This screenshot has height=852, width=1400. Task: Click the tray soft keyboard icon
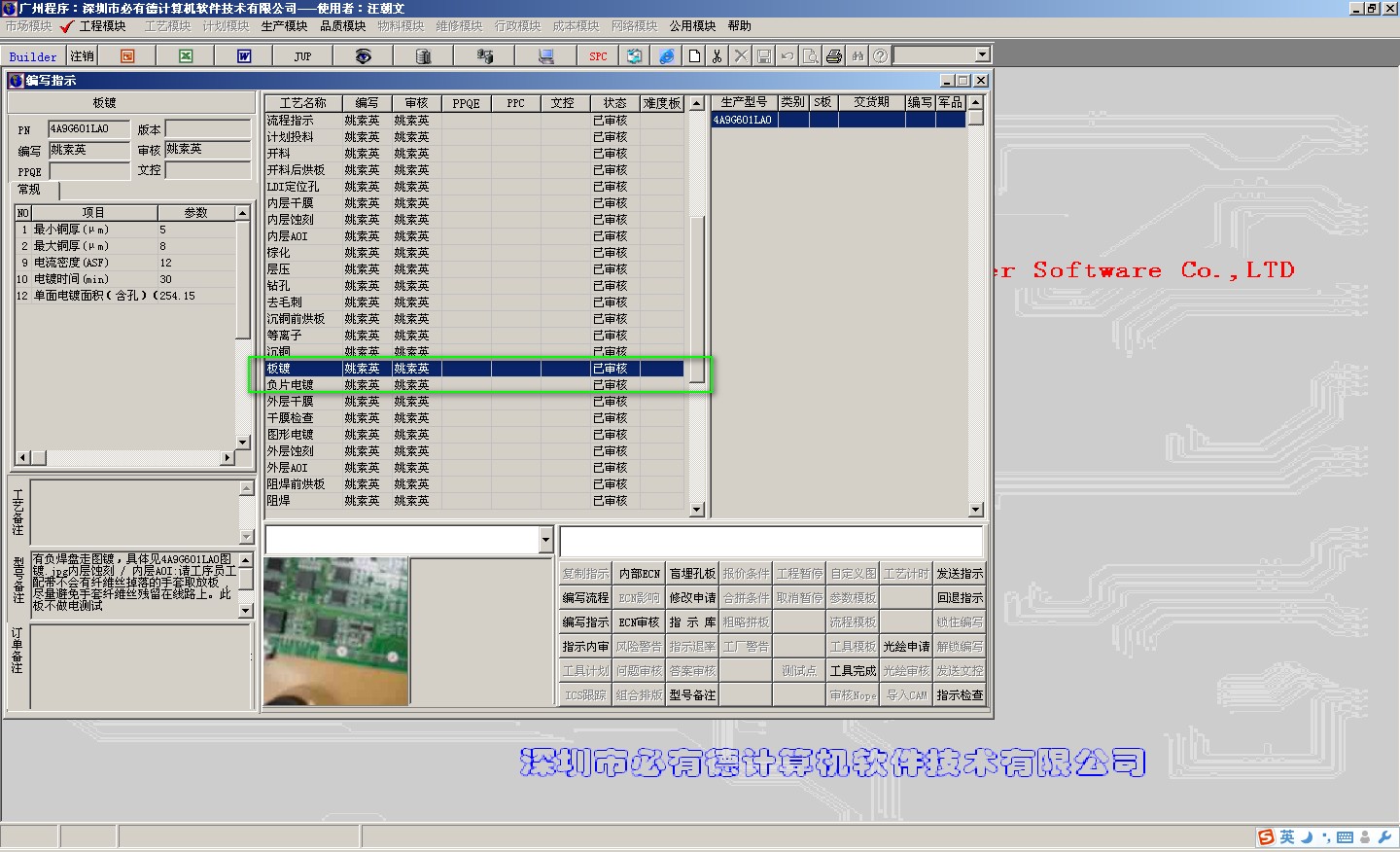point(1346,837)
